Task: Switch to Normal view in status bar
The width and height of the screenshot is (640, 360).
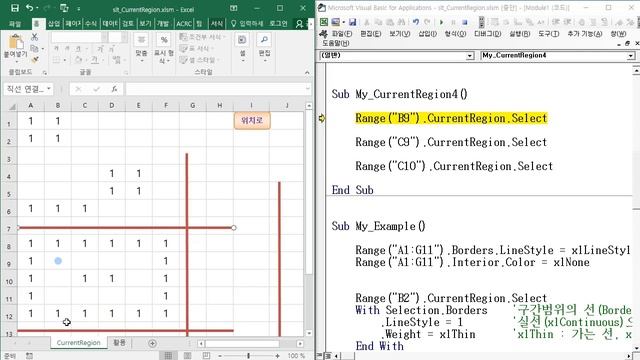Action: 168,356
